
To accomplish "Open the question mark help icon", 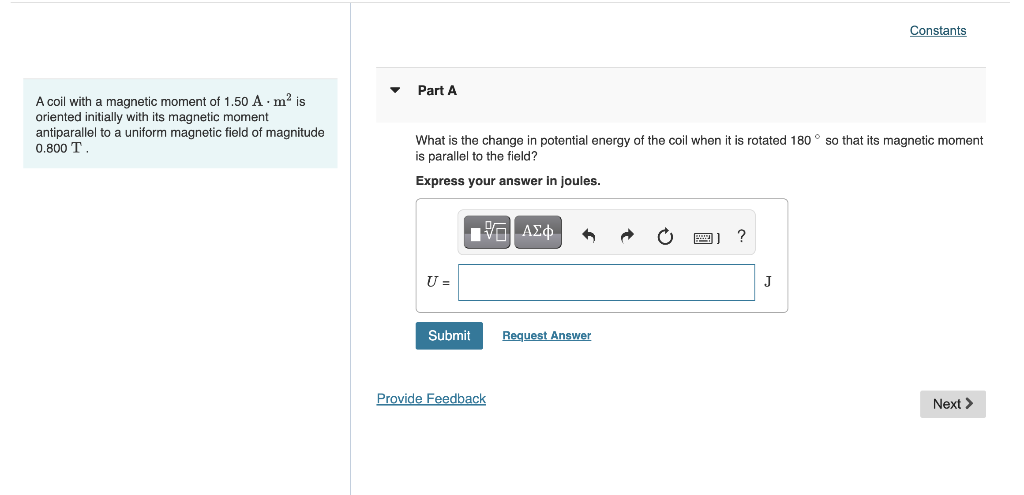I will coord(741,236).
